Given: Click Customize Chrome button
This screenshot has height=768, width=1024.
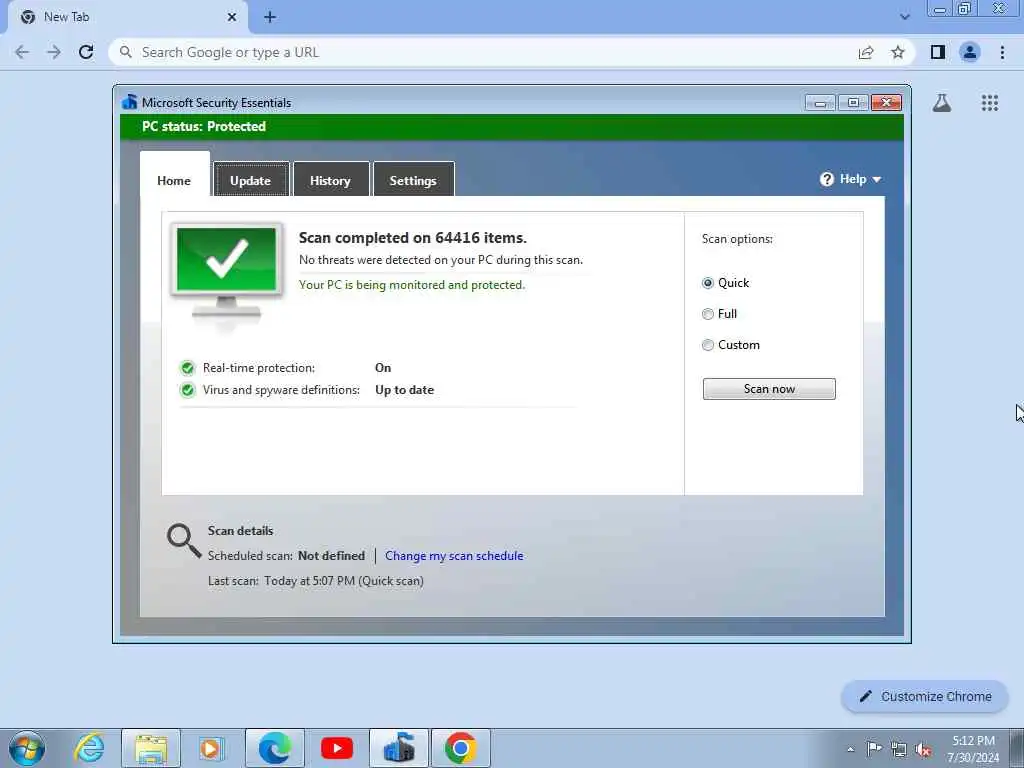Looking at the screenshot, I should tap(925, 696).
